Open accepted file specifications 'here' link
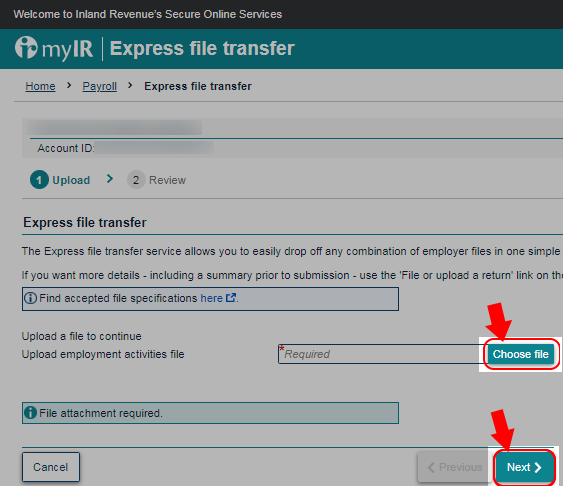Viewport: 563px width, 486px height. 211,298
